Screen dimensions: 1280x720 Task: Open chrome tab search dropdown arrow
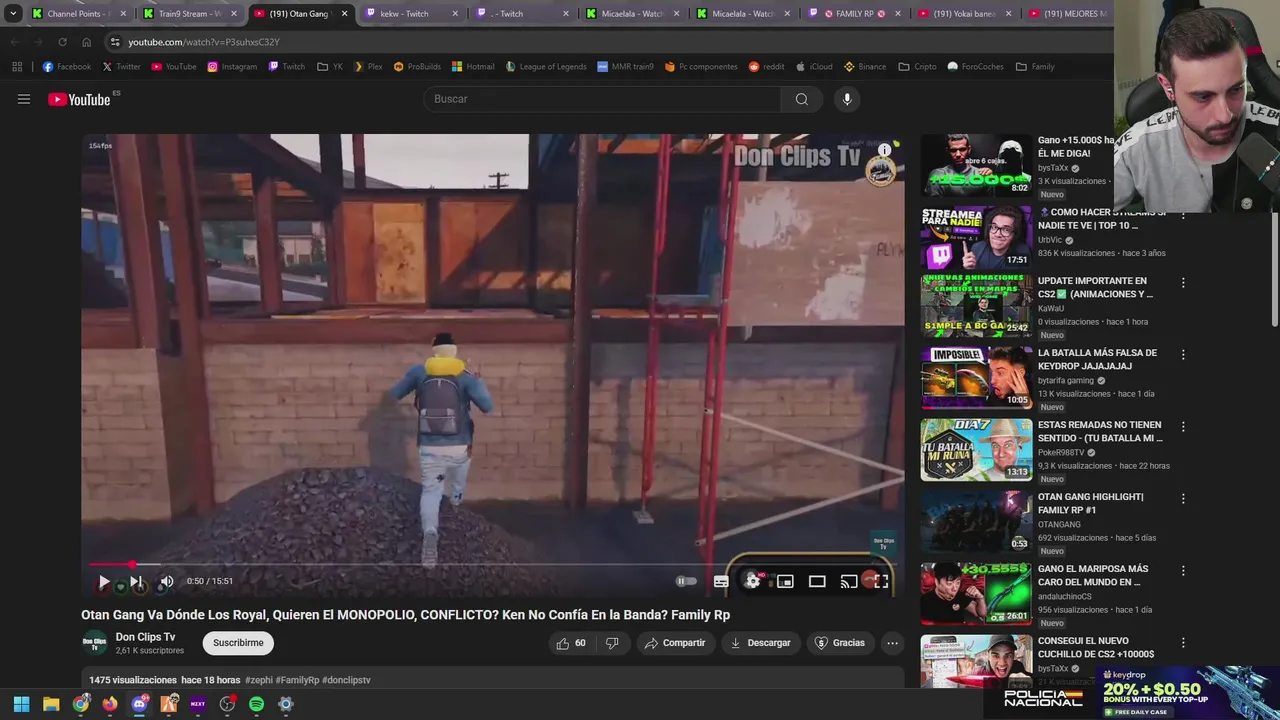pos(13,14)
